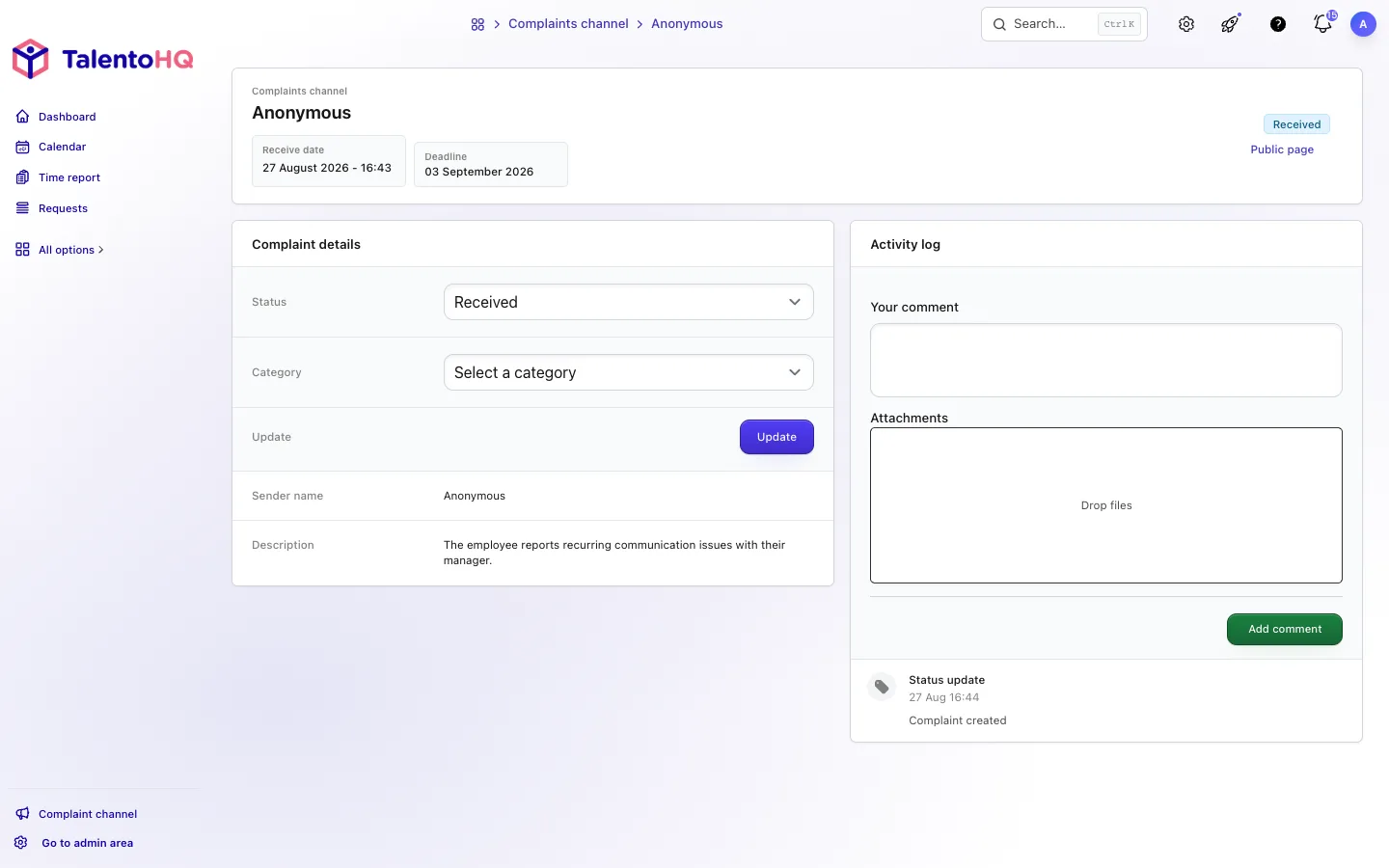This screenshot has width=1389, height=868.
Task: Click the blue Update button
Action: point(776,437)
